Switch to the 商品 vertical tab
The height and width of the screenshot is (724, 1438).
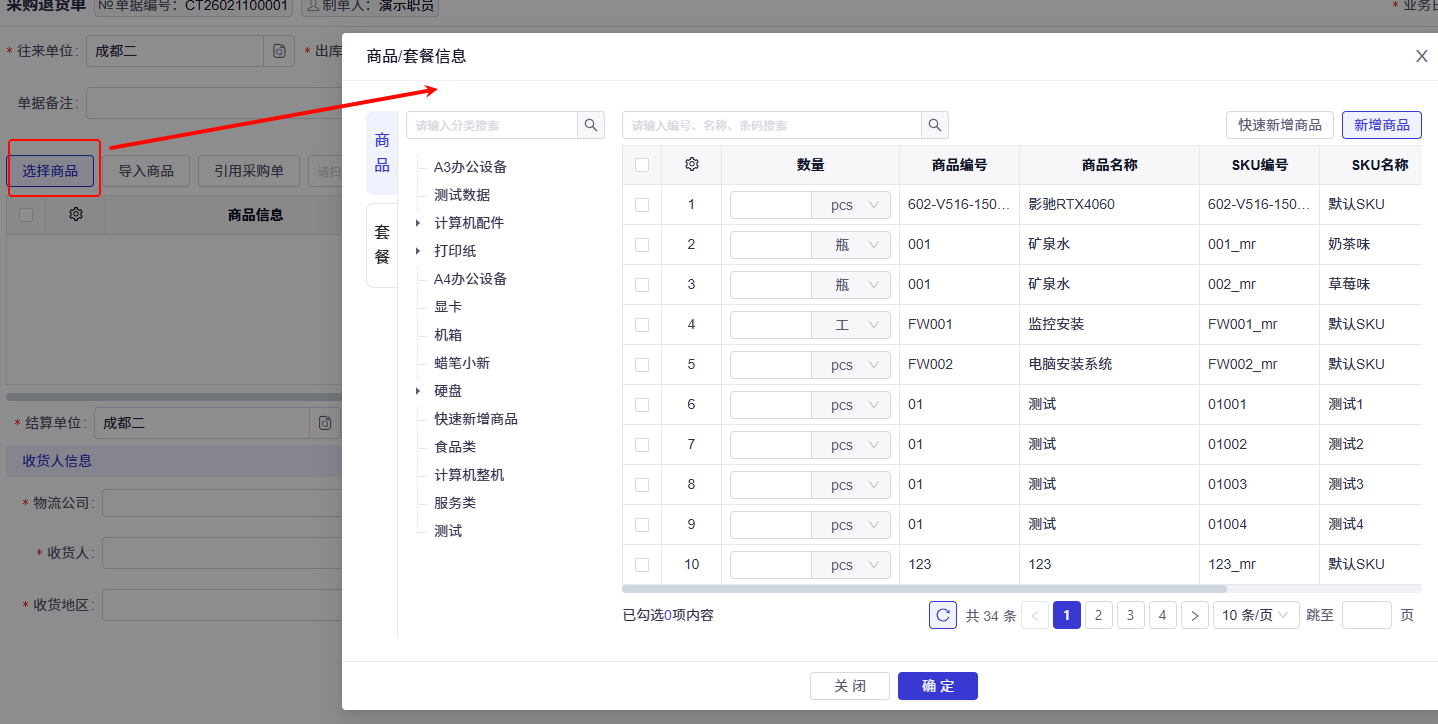point(382,152)
